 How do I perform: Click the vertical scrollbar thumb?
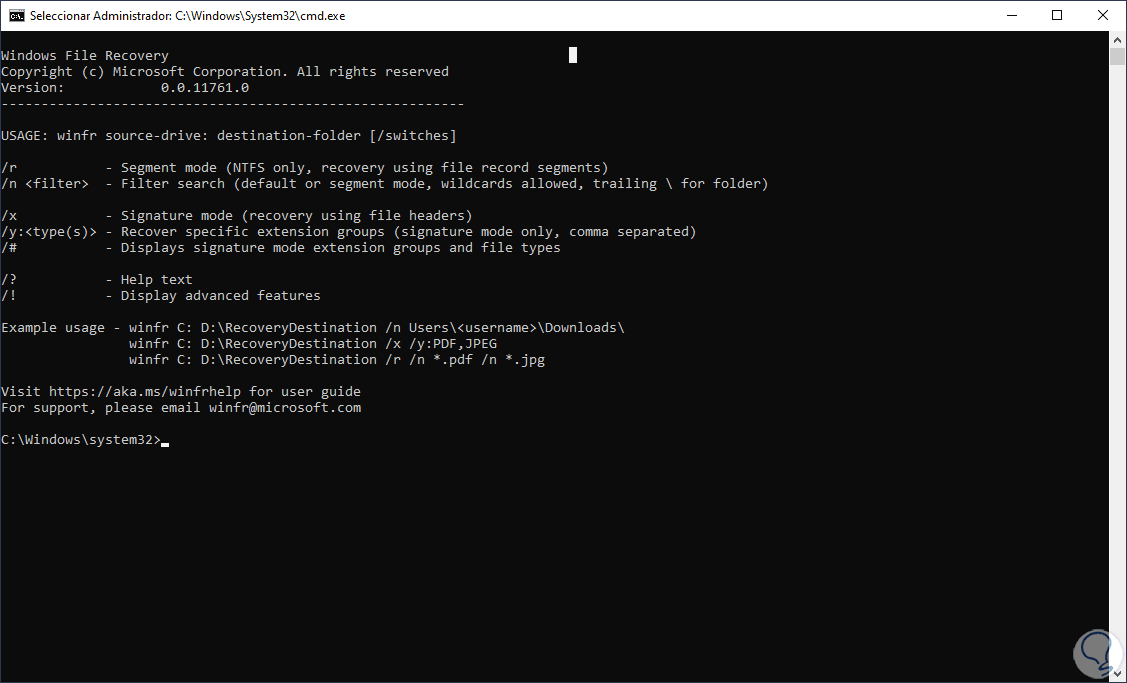pyautogui.click(x=1117, y=56)
